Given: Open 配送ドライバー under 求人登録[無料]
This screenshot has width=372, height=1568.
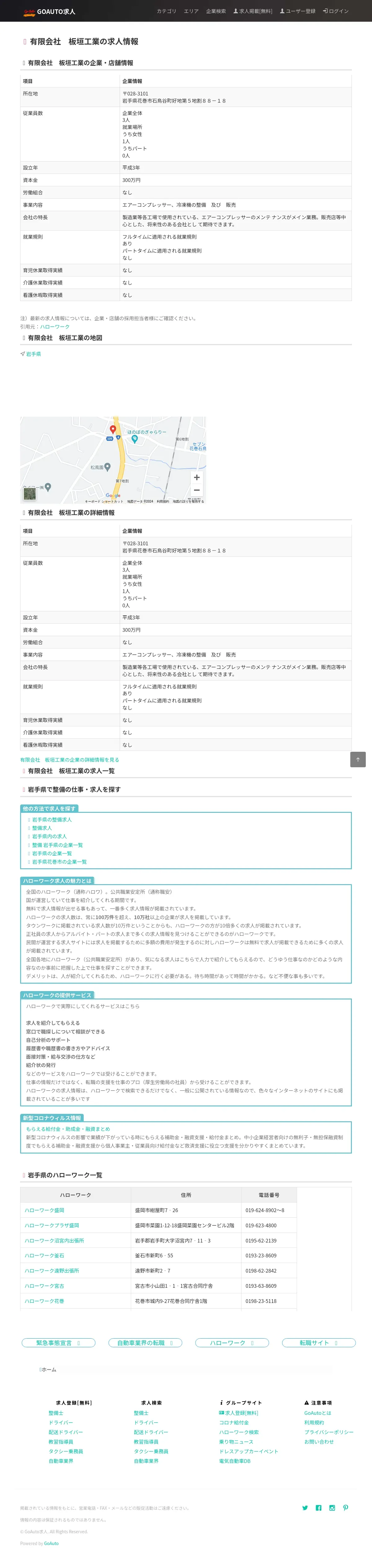Looking at the screenshot, I should click(x=66, y=1432).
